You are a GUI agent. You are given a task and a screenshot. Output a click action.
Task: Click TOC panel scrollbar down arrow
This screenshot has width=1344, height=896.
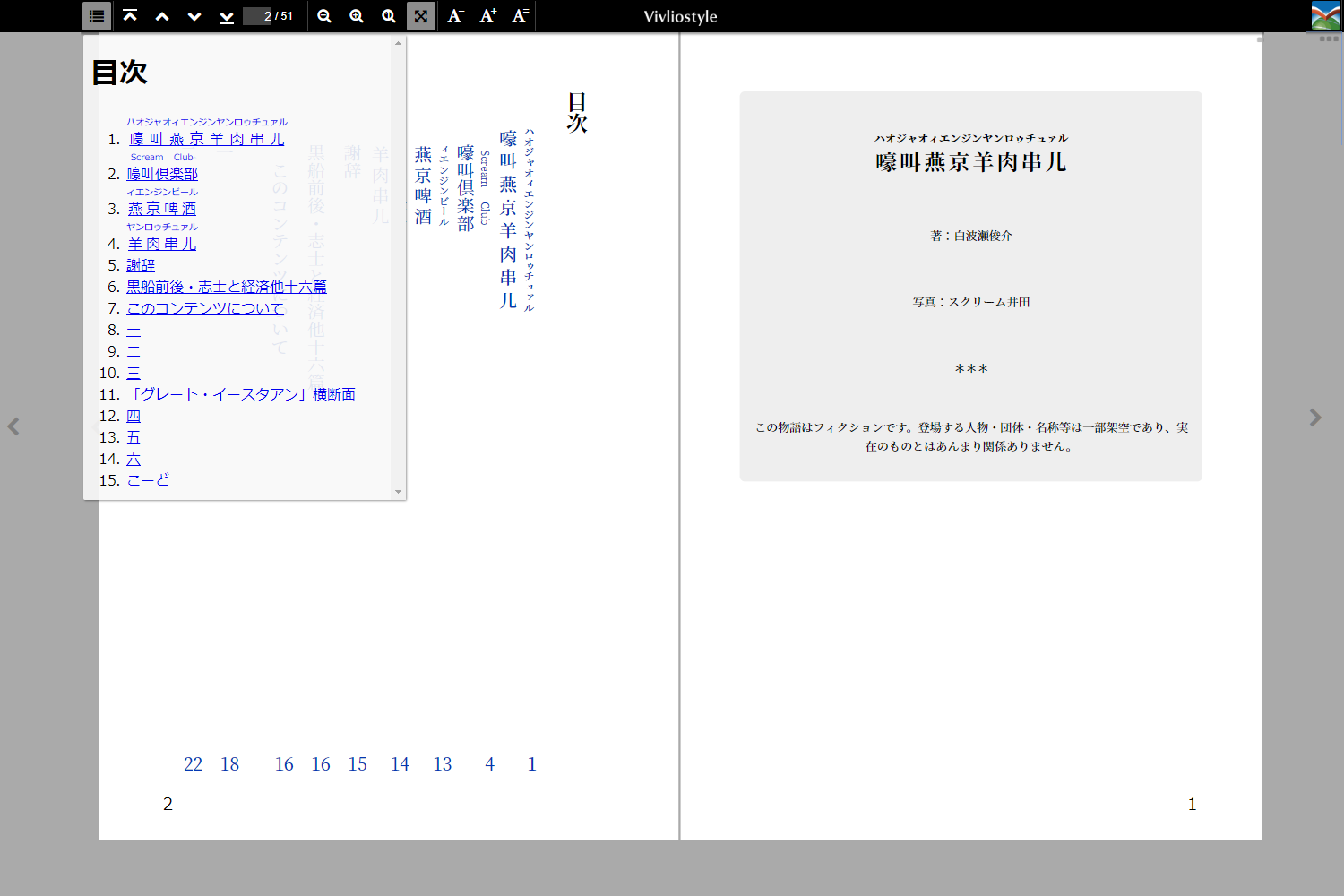(399, 492)
